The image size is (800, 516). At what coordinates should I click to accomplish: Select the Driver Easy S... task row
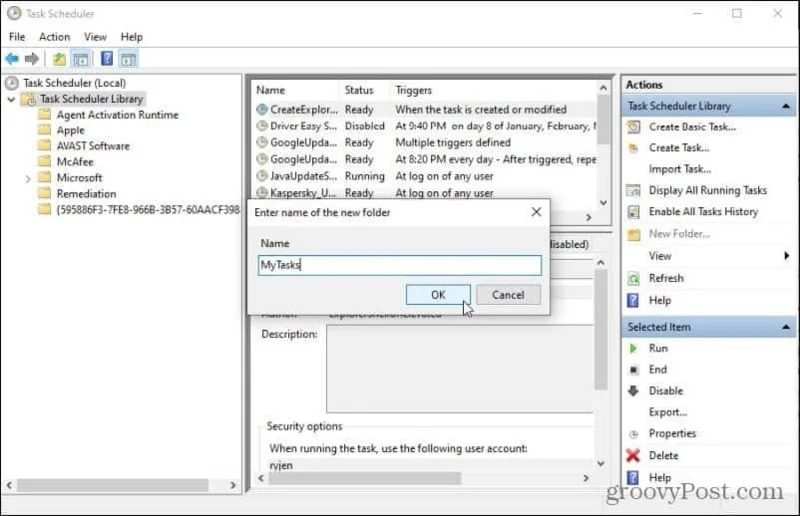pyautogui.click(x=426, y=126)
